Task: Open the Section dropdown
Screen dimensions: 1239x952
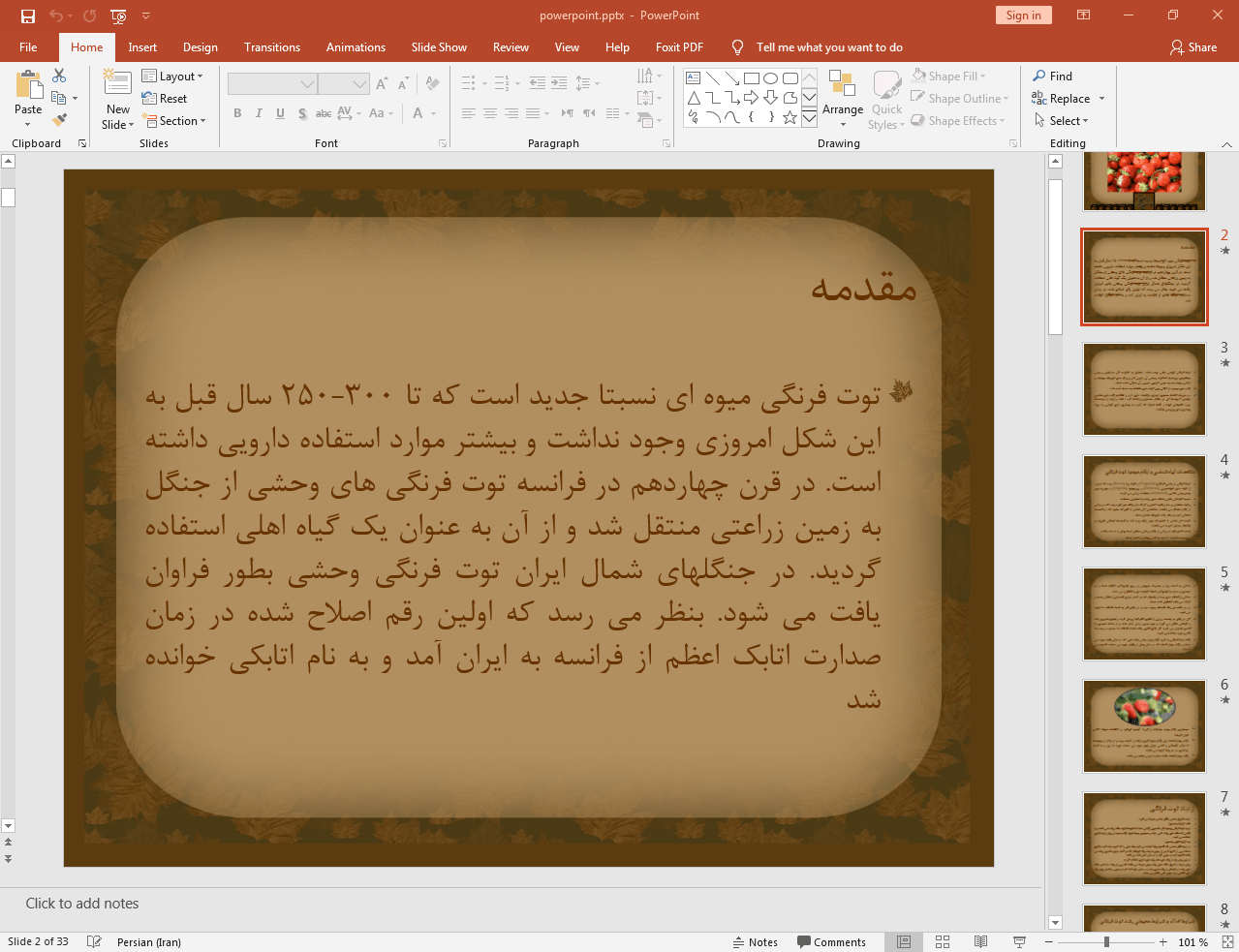Action: (x=174, y=120)
